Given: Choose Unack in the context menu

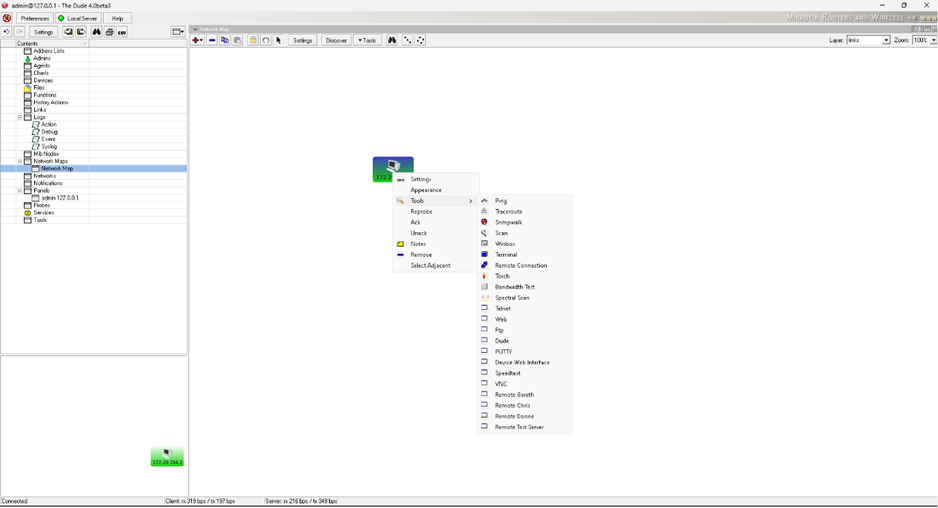Looking at the screenshot, I should coord(437,233).
